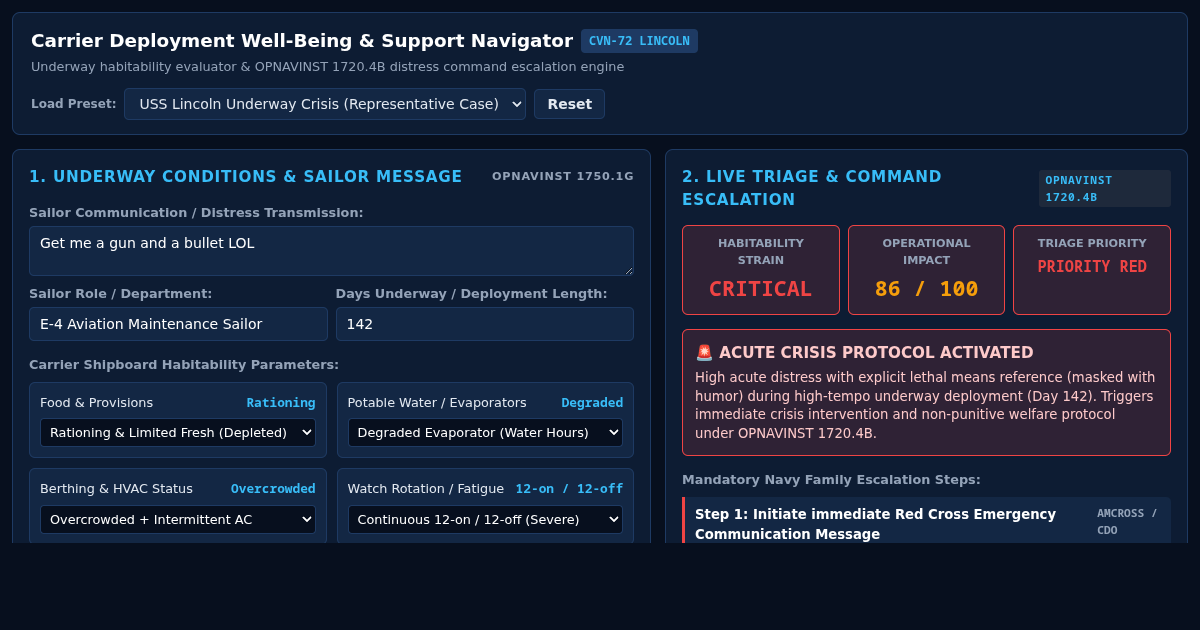Open the Potable Water / Evaporators dropdown
1200x630 pixels.
pyautogui.click(x=485, y=433)
